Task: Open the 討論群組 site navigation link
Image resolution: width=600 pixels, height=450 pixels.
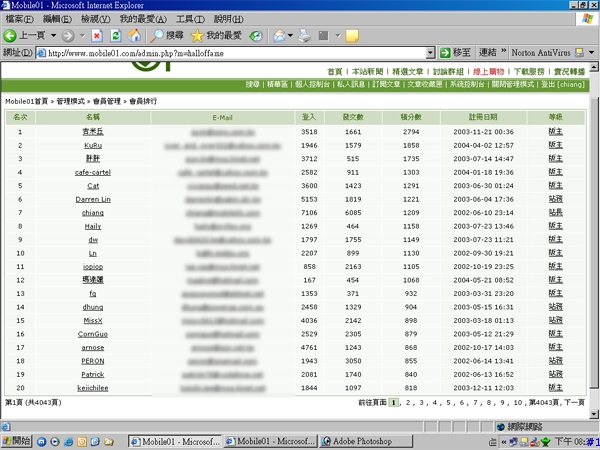Action: (453, 72)
